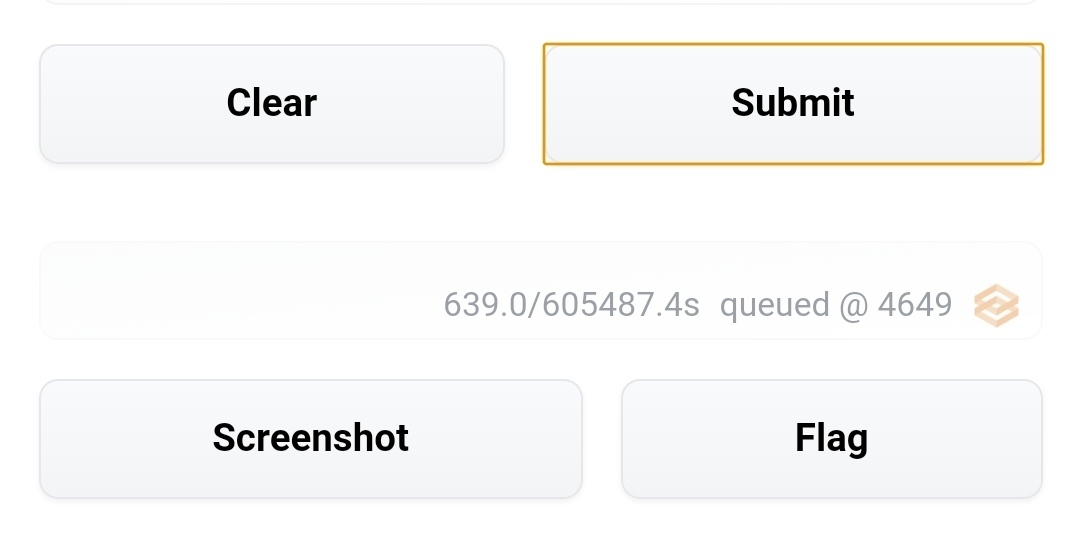
Task: Click the orange Gradio logo icon
Action: [996, 305]
